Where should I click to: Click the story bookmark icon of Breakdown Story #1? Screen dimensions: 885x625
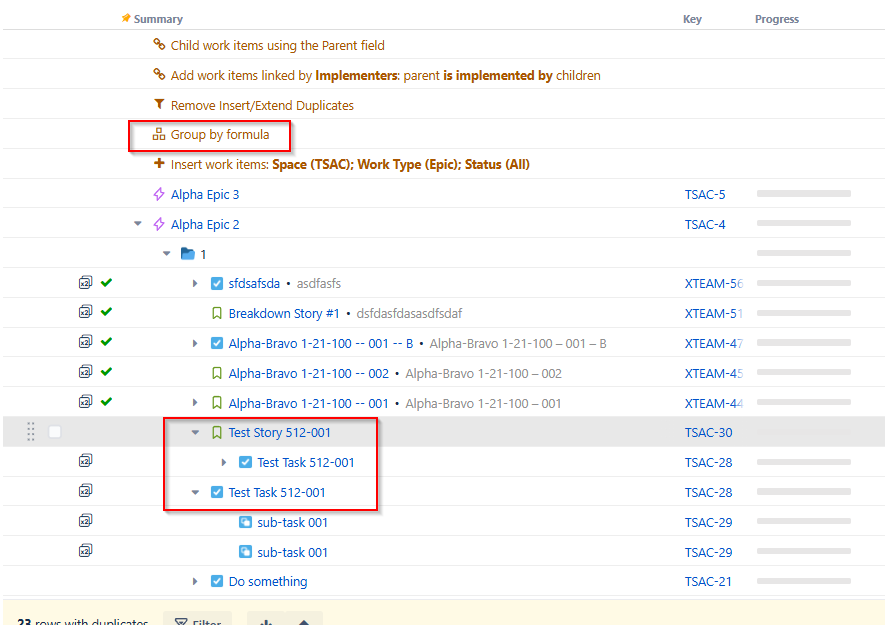coord(217,313)
